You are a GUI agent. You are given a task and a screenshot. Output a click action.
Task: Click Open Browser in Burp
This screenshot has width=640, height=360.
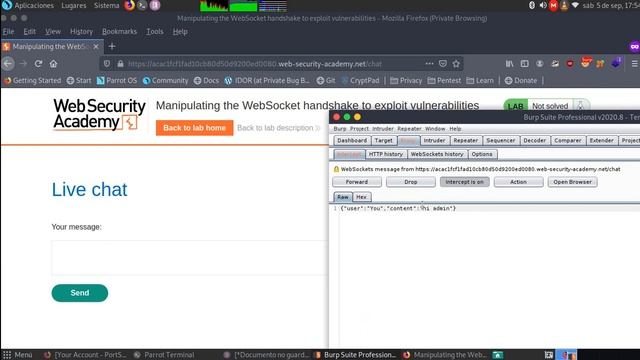(x=572, y=182)
